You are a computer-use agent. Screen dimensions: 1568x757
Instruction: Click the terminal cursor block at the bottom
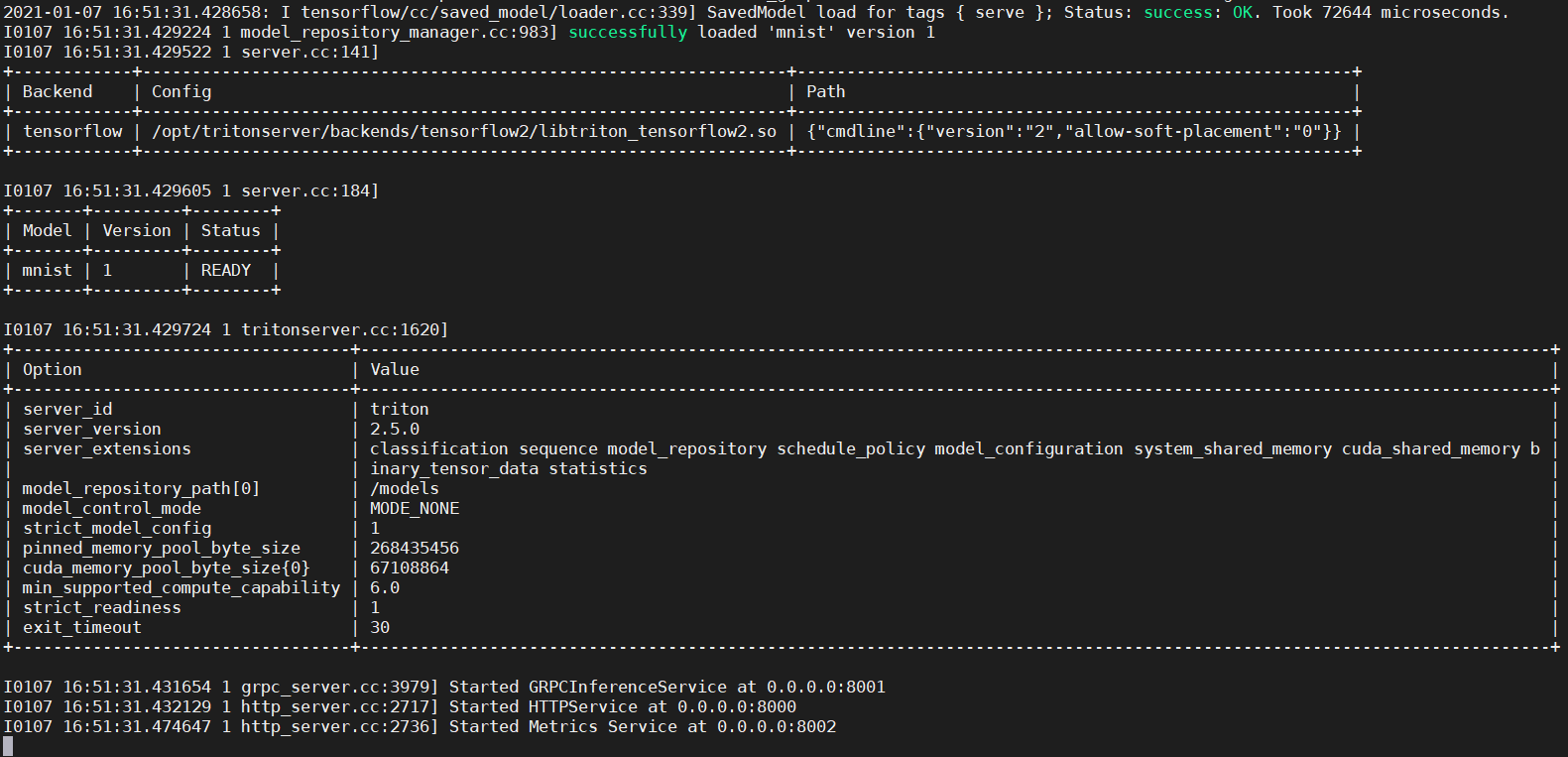tap(8, 746)
